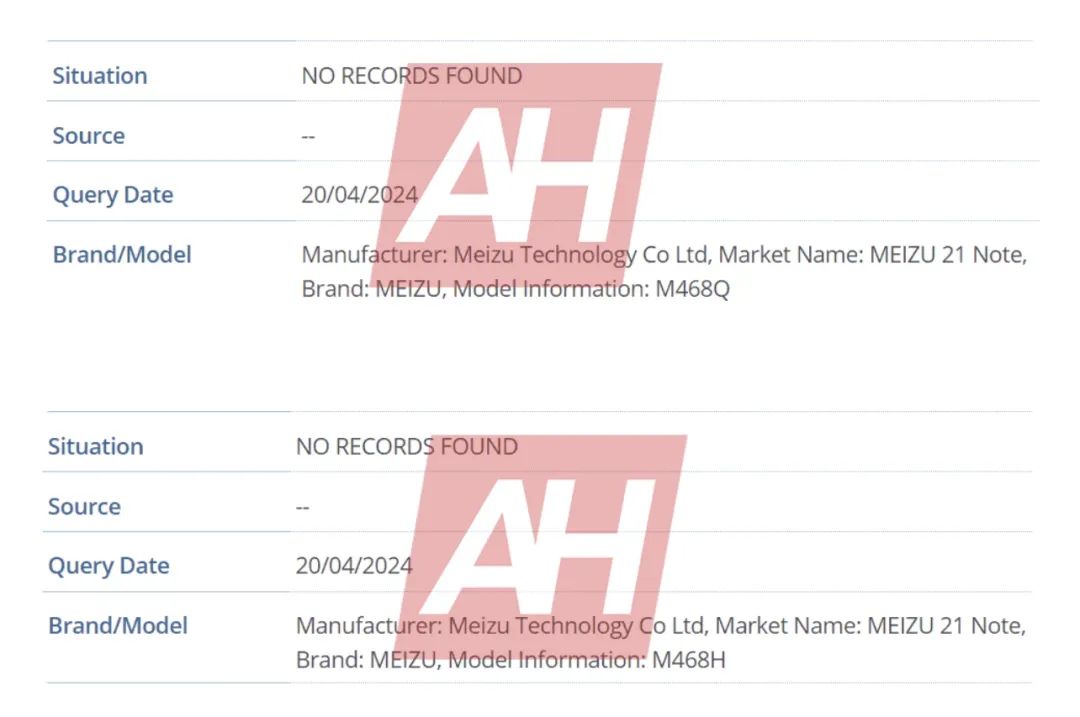
Task: Click the model information M468Q text
Action: [693, 289]
